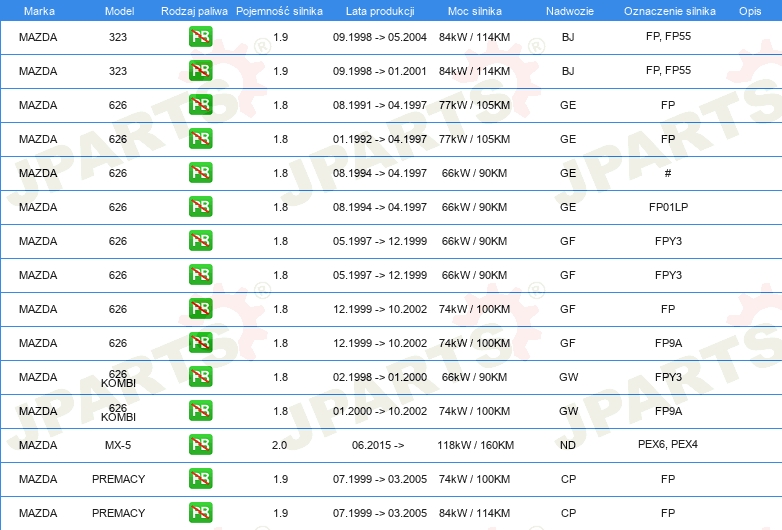Image resolution: width=782 pixels, height=530 pixels.
Task: Click fuel icon in MX-5 row
Action: pyautogui.click(x=200, y=444)
